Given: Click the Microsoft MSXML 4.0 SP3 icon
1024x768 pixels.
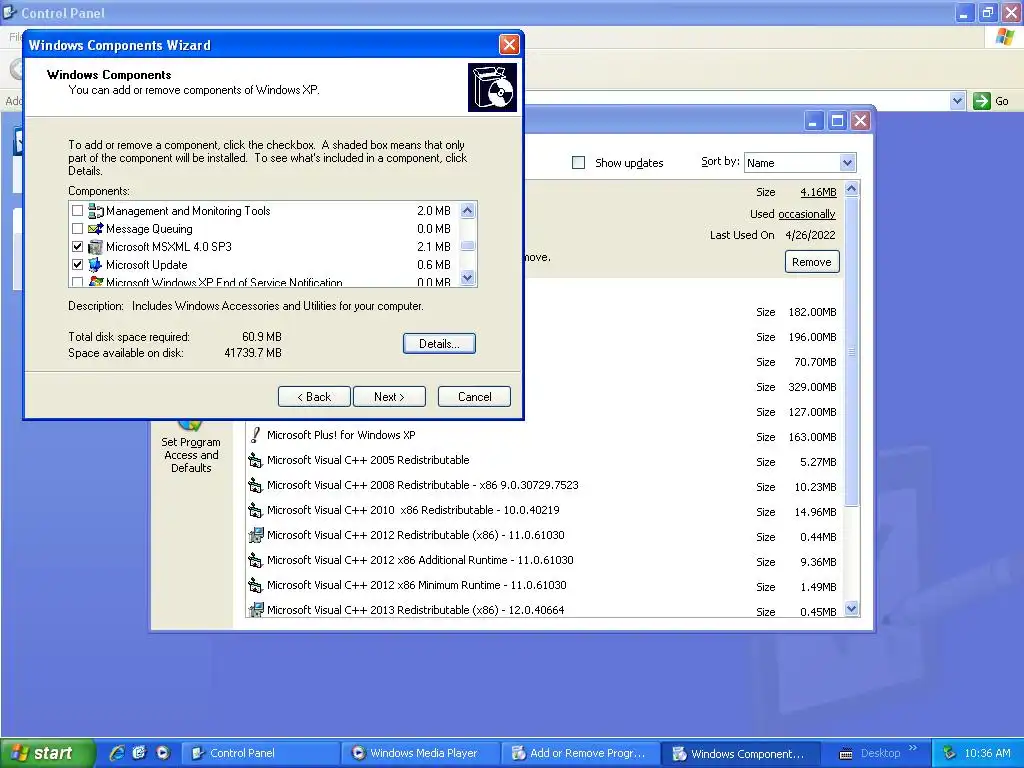Looking at the screenshot, I should pyautogui.click(x=95, y=246).
